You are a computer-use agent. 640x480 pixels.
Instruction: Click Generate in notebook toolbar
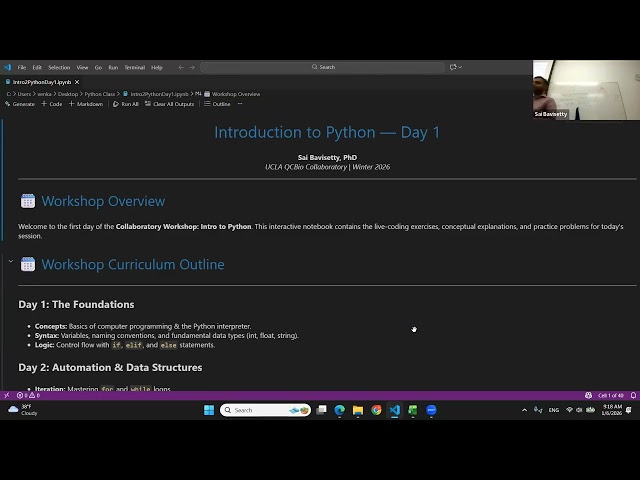(20, 104)
